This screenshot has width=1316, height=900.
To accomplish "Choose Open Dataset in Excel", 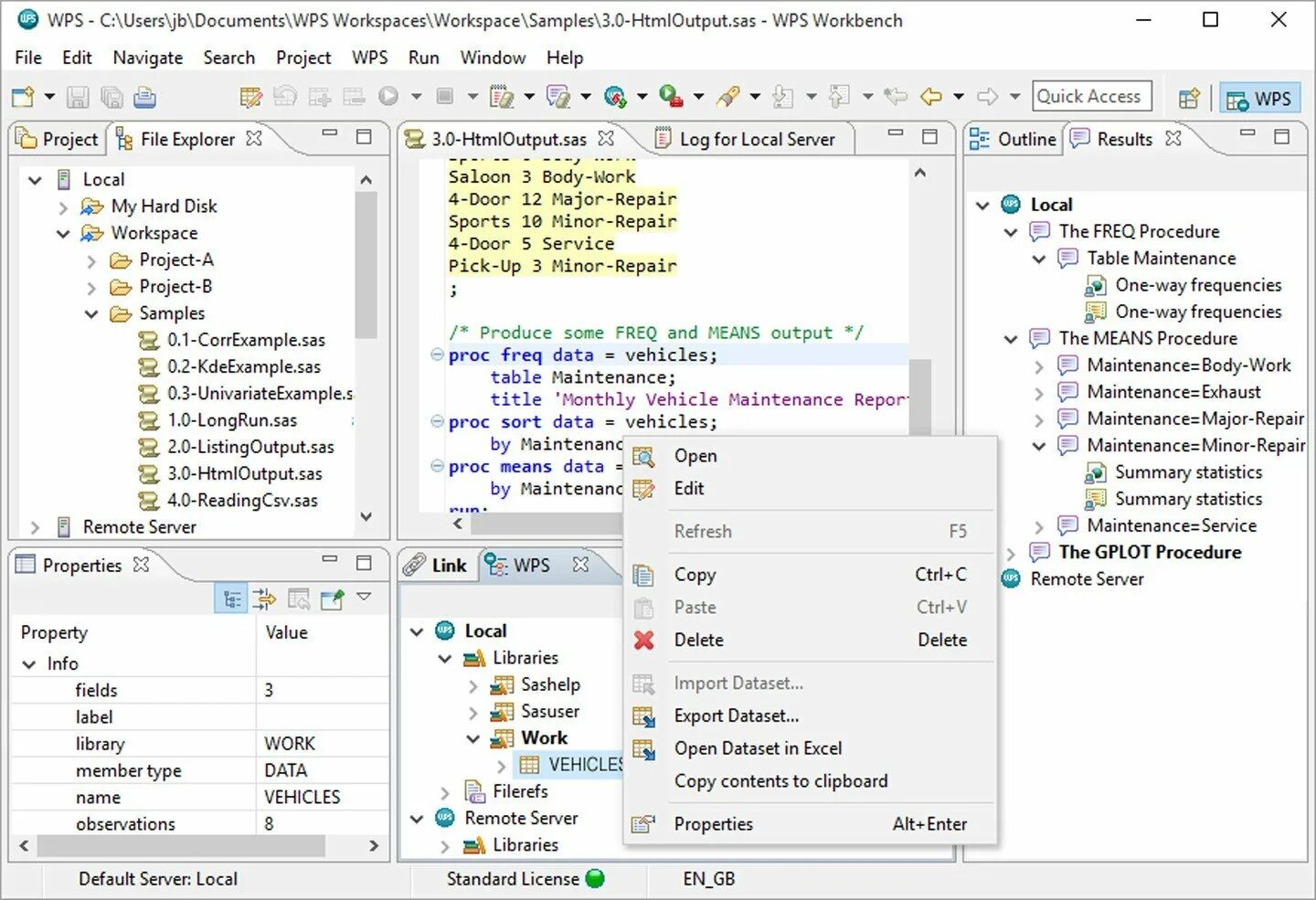I will pos(810,749).
